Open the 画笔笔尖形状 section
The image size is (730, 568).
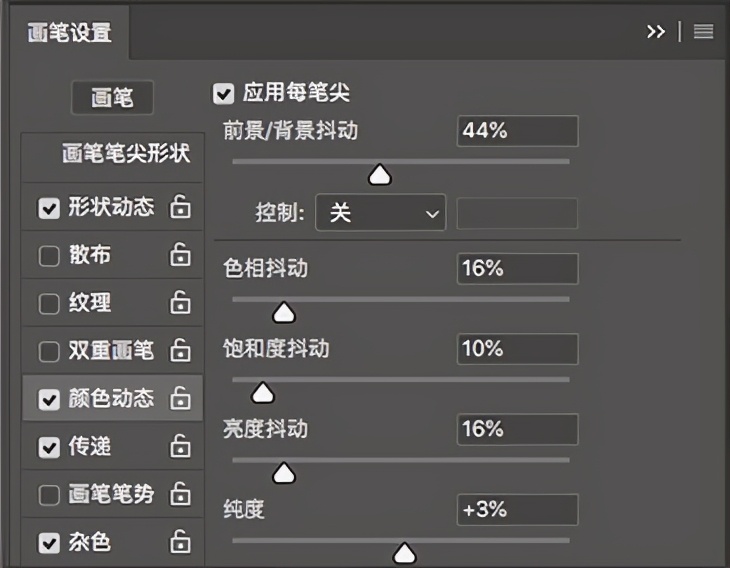tap(125, 154)
